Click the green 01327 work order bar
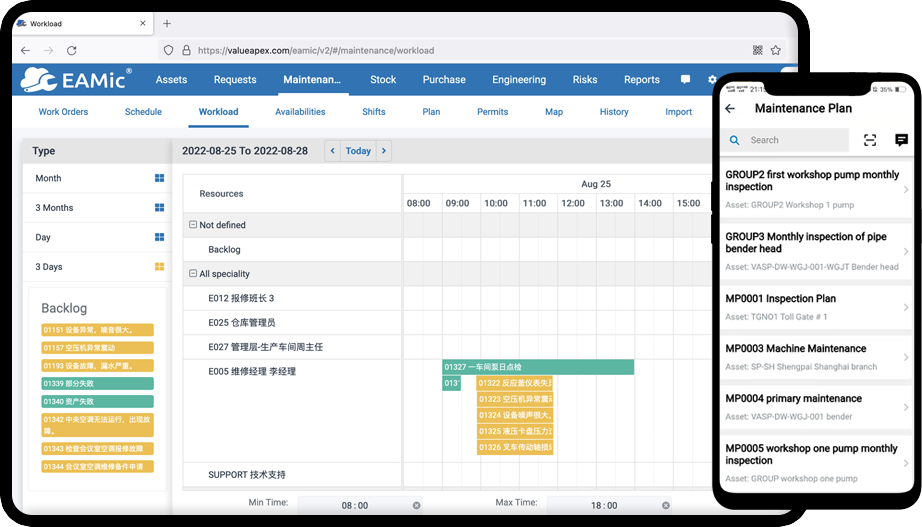The image size is (922, 527). pyautogui.click(x=538, y=367)
